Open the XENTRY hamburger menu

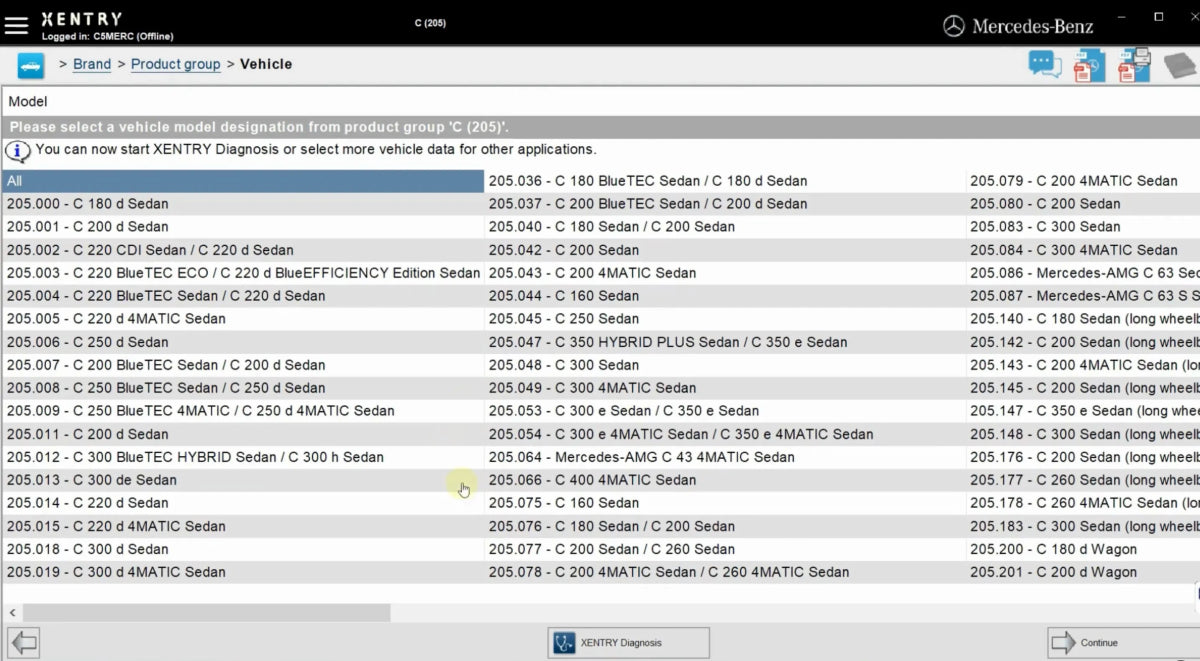(x=16, y=25)
